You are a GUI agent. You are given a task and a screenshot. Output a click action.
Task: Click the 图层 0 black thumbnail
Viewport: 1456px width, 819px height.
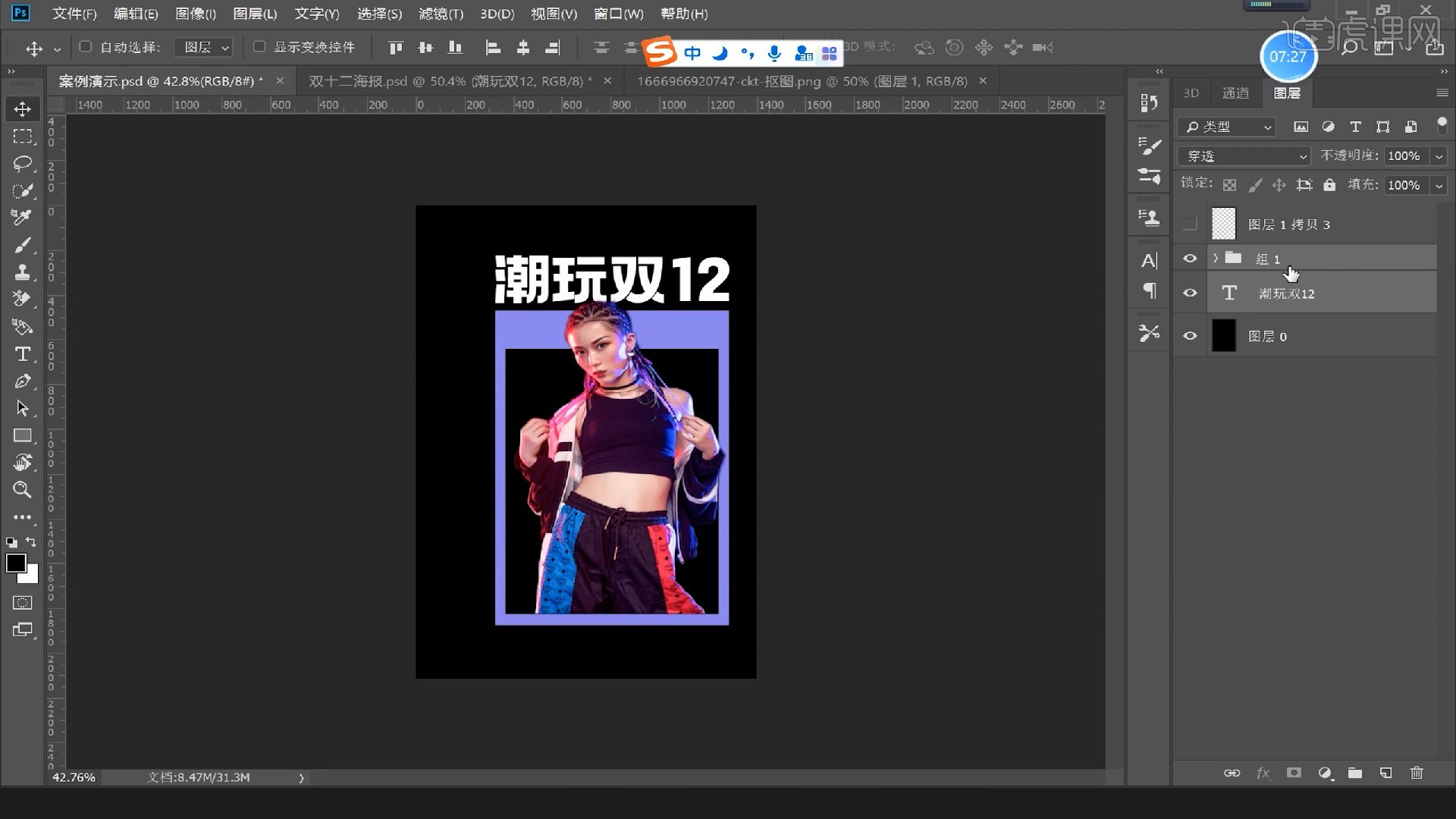pos(1223,335)
